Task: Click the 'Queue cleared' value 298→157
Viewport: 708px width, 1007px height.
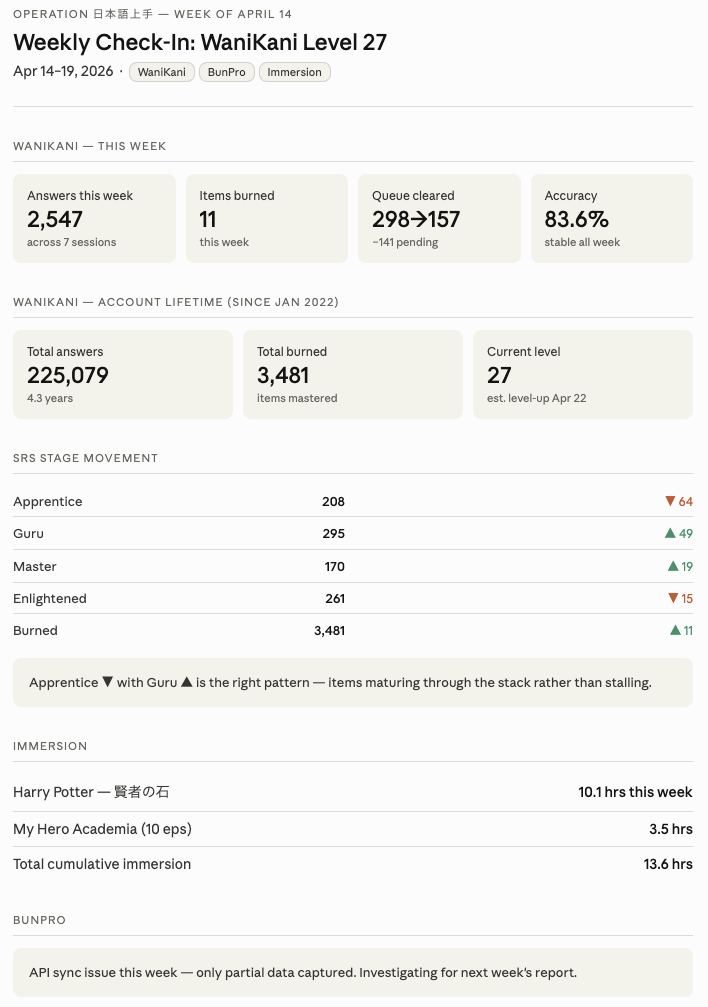Action: [x=416, y=220]
